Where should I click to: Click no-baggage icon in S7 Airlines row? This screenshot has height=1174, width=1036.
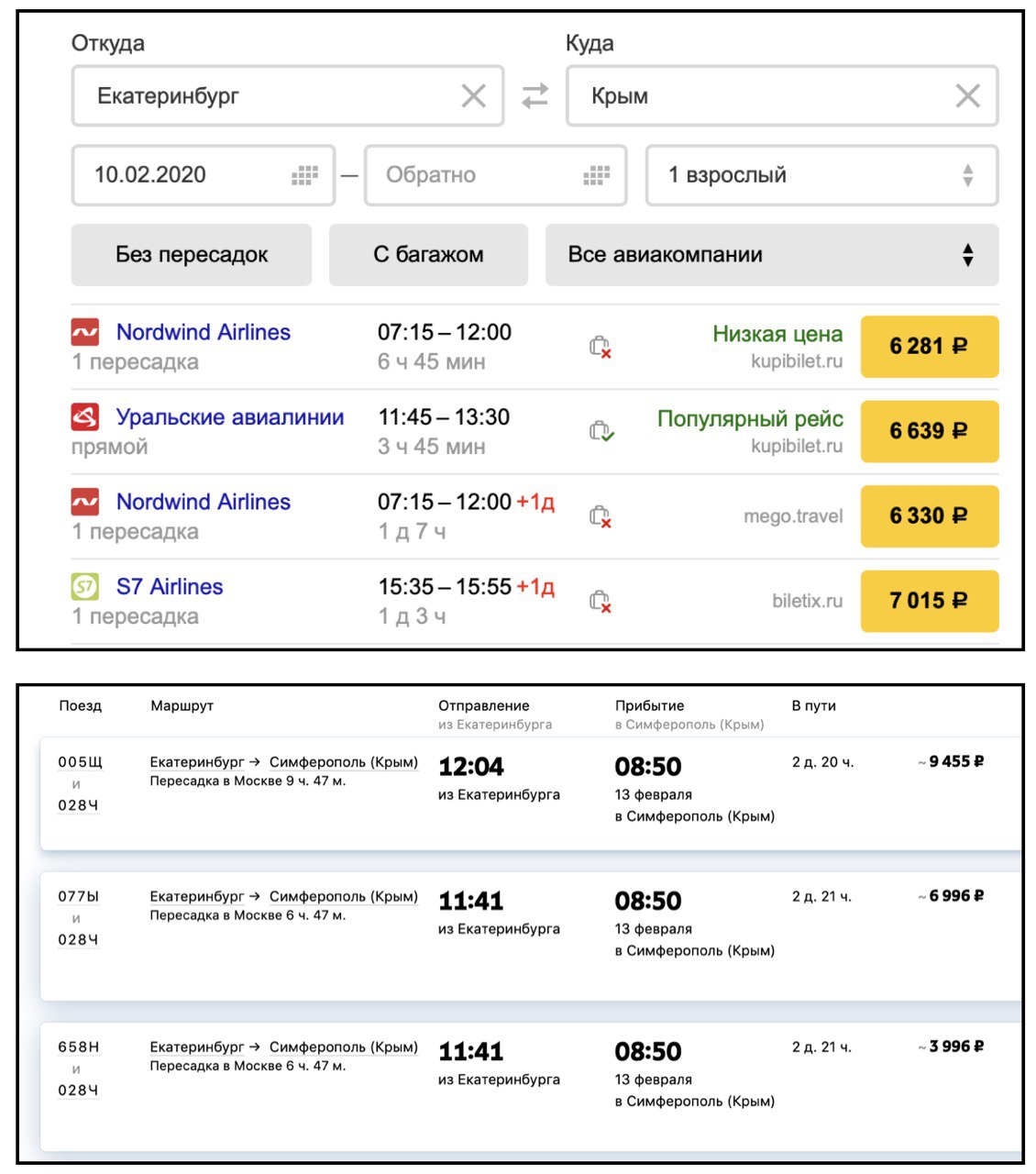[601, 601]
